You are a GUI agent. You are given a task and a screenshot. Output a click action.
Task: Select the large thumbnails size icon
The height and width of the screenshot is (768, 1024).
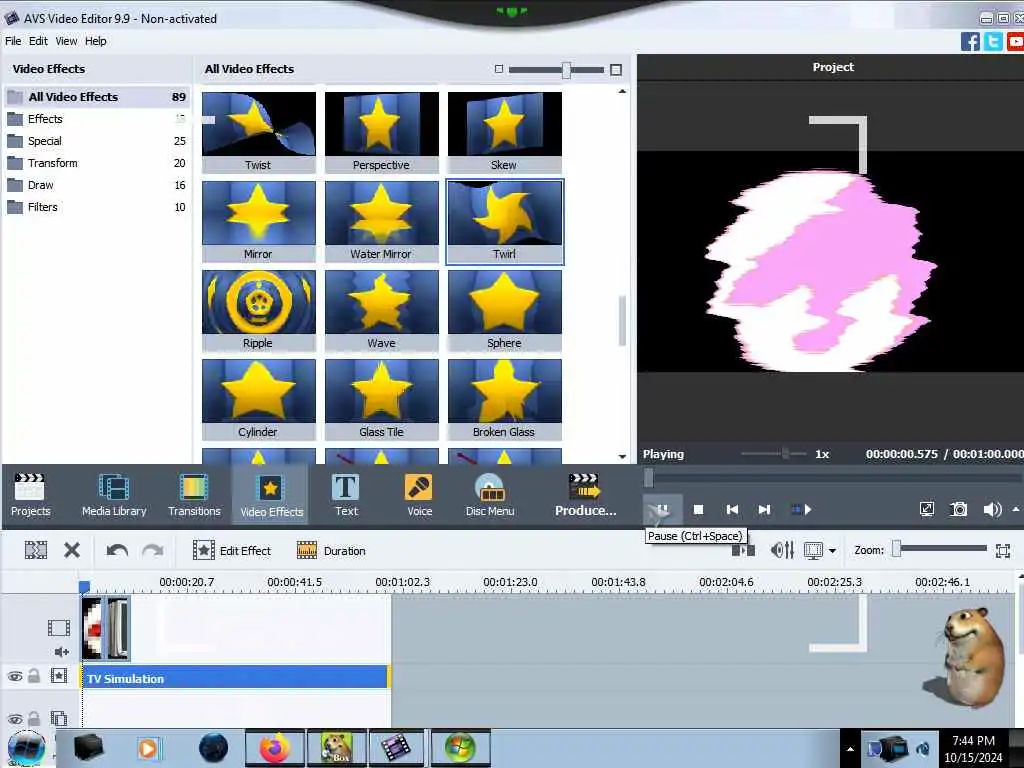click(615, 69)
